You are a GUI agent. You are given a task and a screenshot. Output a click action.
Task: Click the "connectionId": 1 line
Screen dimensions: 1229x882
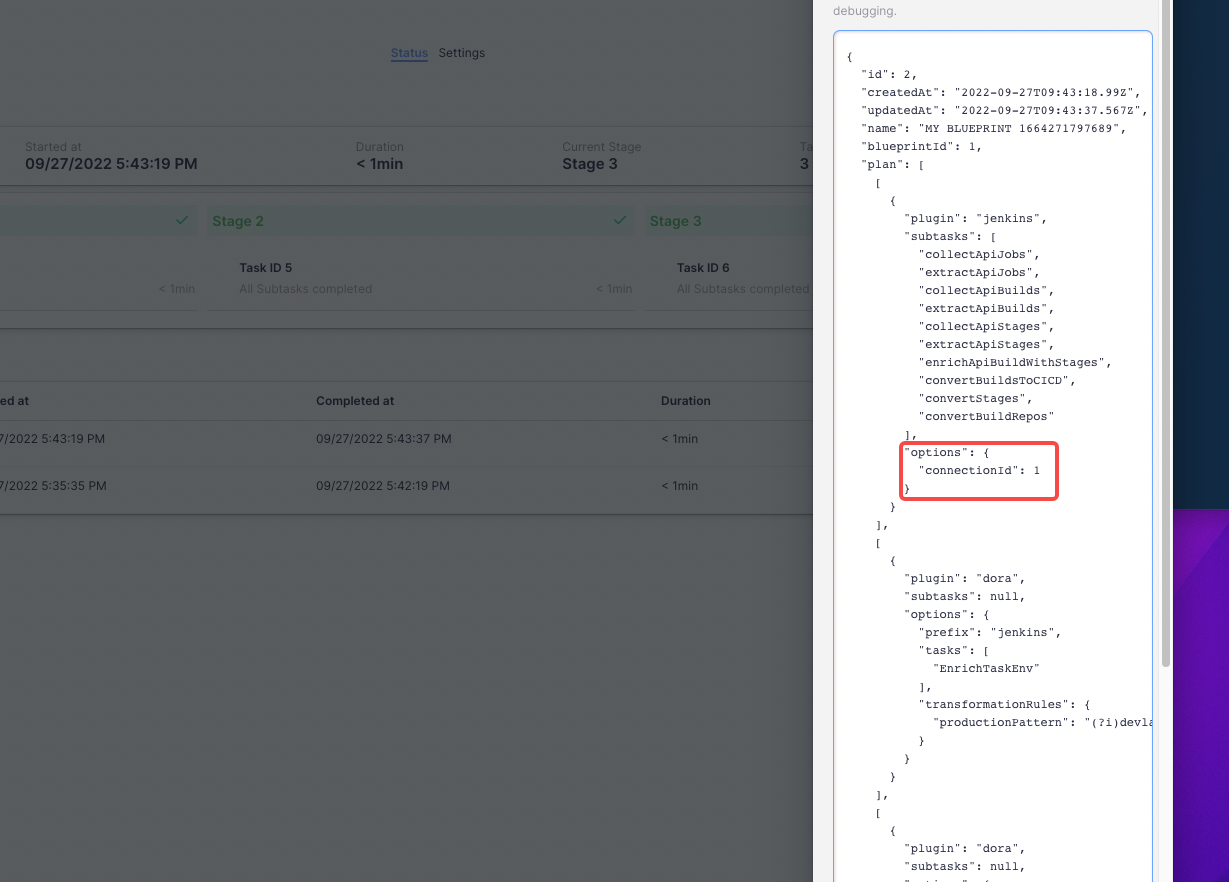point(979,470)
